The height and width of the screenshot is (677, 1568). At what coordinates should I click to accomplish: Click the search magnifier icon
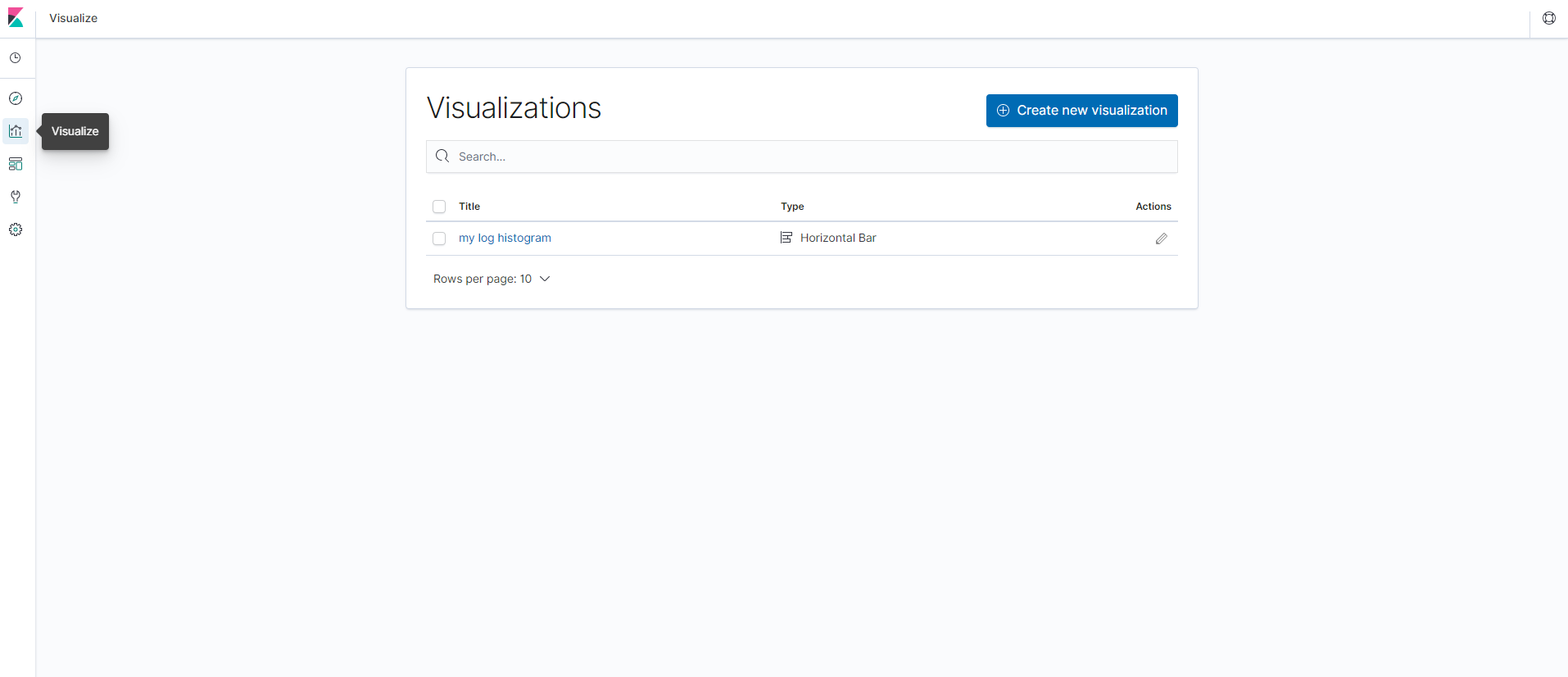coord(442,157)
